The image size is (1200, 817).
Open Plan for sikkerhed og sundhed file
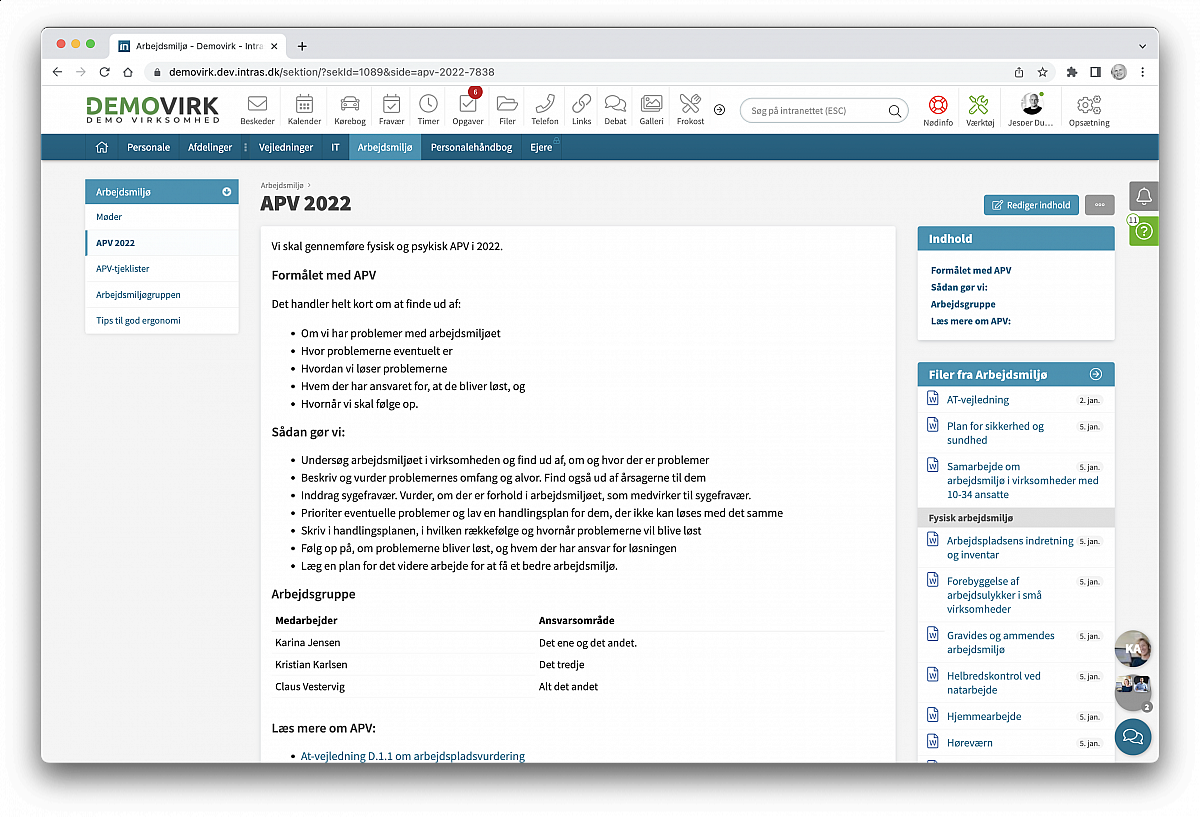[x=995, y=433]
